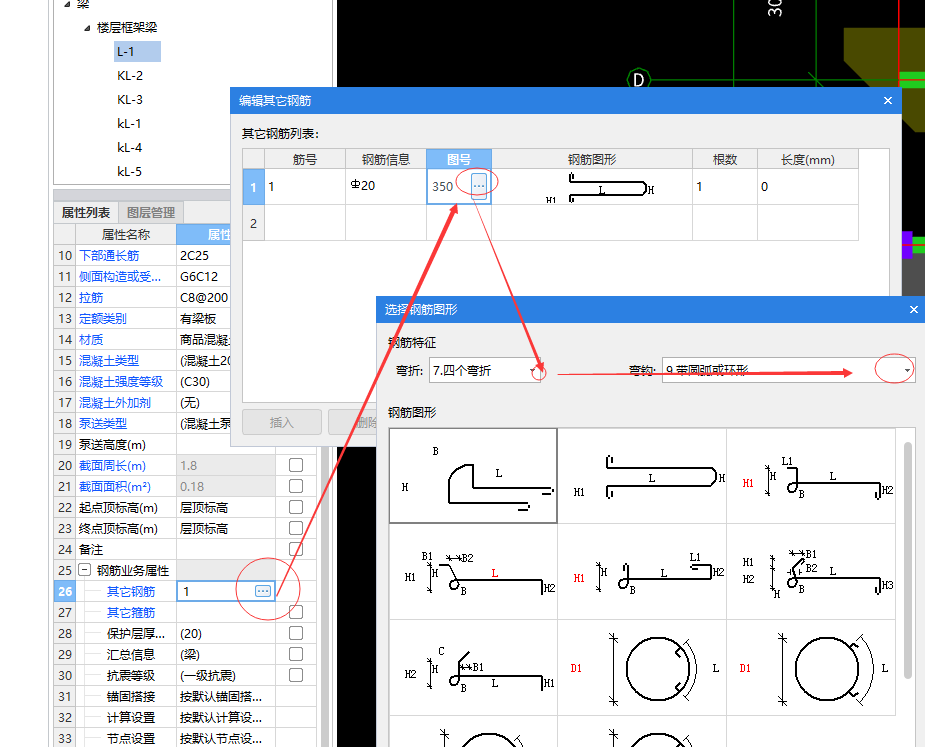The width and height of the screenshot is (925, 747).
Task: Click 筋号 column header
Action: [x=305, y=159]
